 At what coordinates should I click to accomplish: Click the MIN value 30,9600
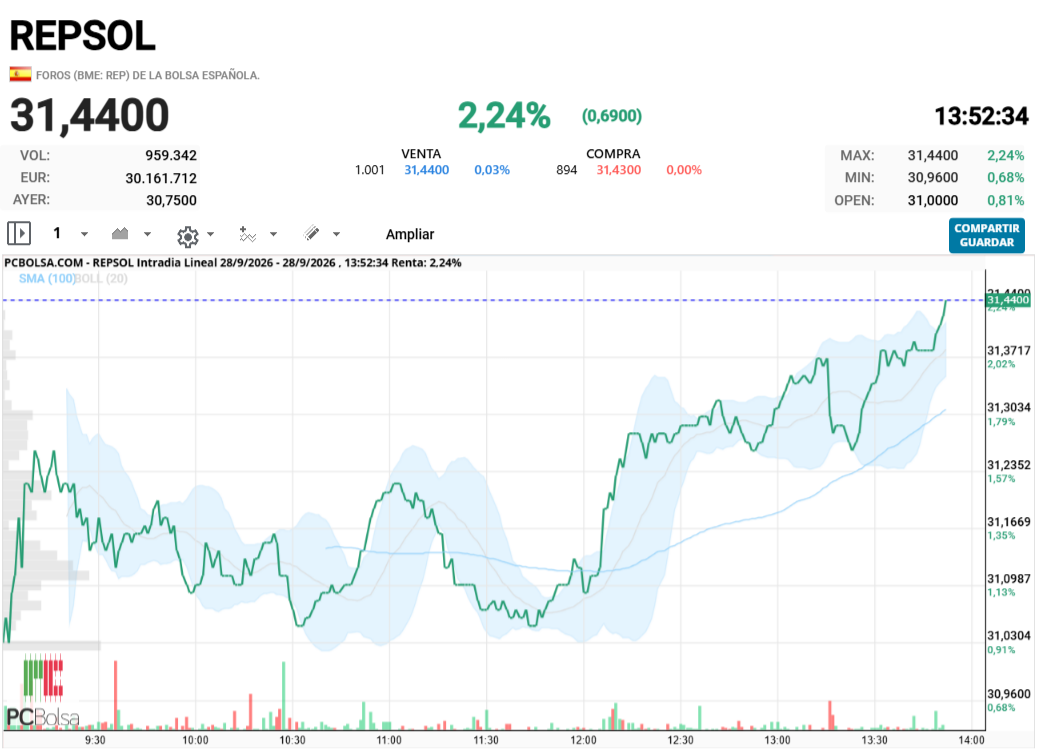pyautogui.click(x=933, y=178)
